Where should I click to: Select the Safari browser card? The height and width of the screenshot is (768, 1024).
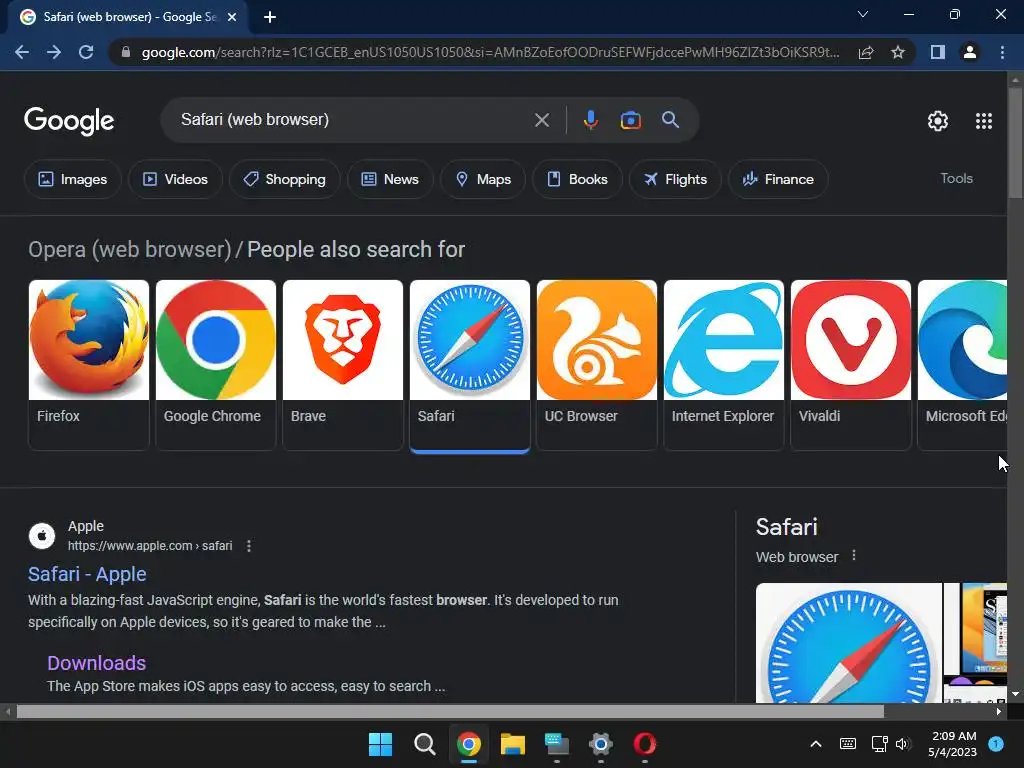(470, 365)
